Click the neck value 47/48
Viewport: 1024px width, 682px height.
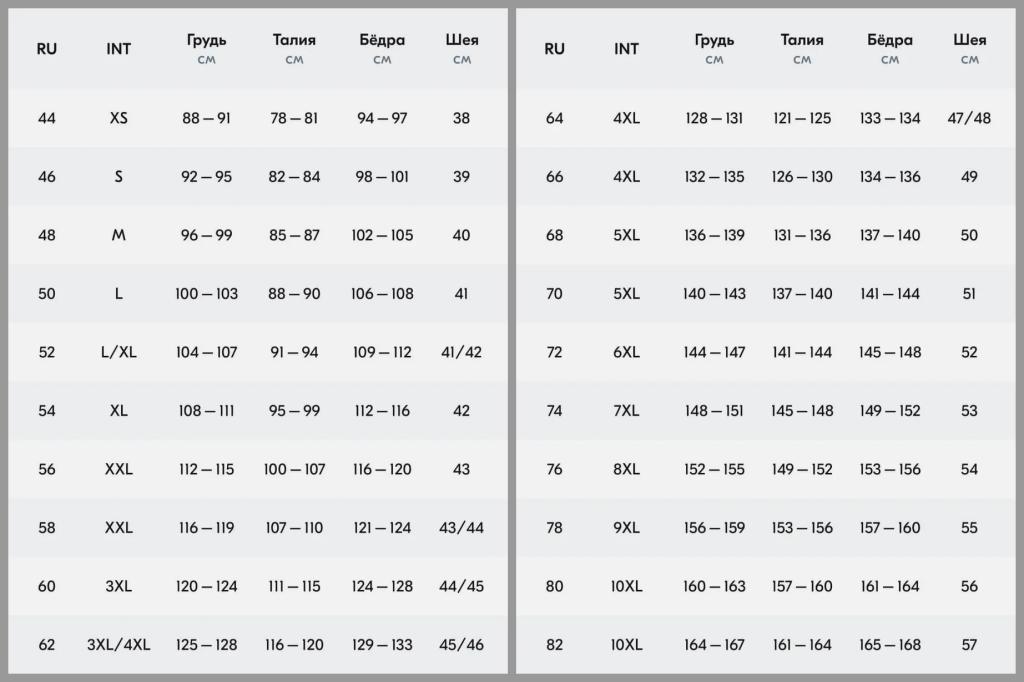point(969,118)
